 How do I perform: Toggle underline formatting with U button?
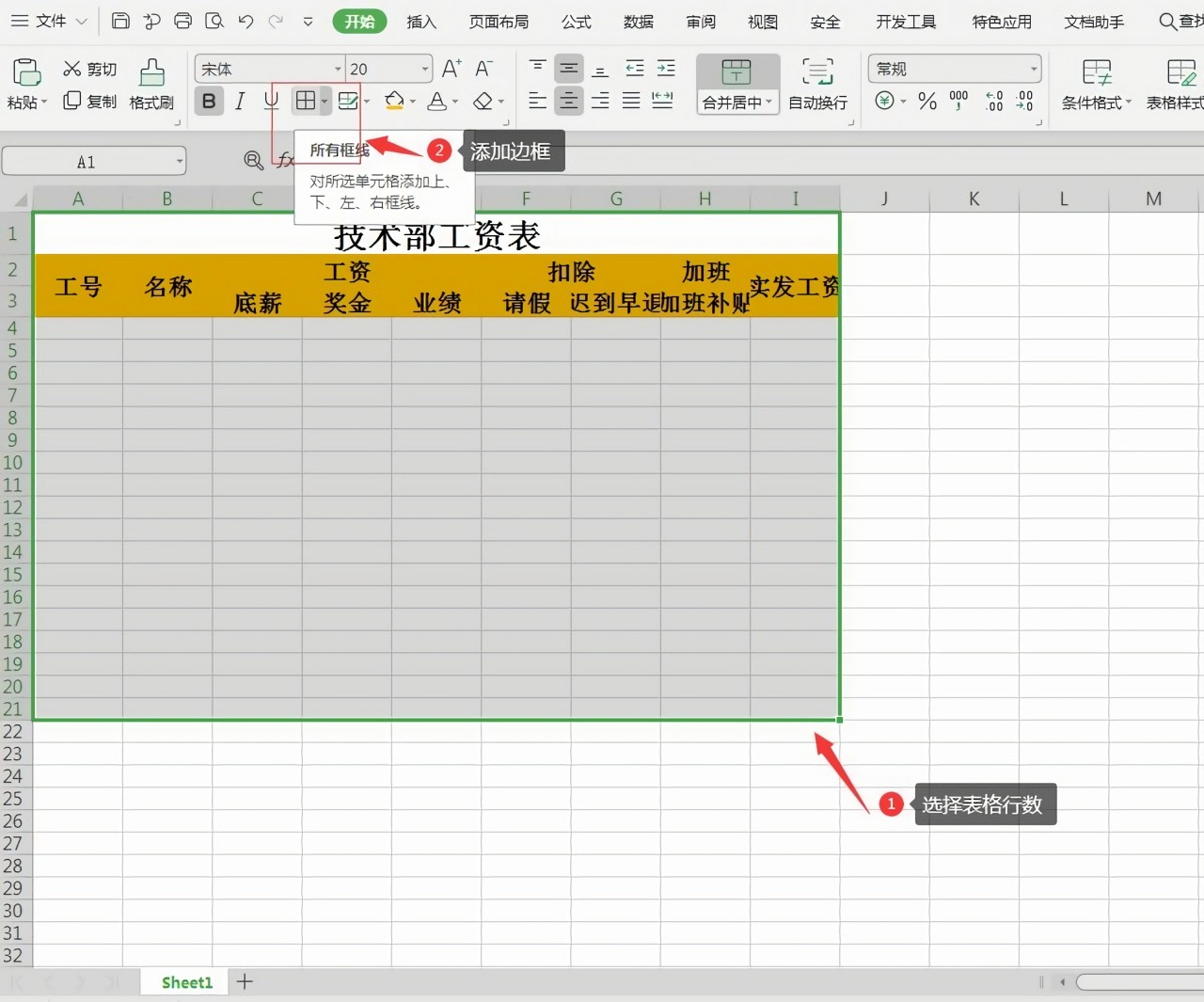(270, 101)
